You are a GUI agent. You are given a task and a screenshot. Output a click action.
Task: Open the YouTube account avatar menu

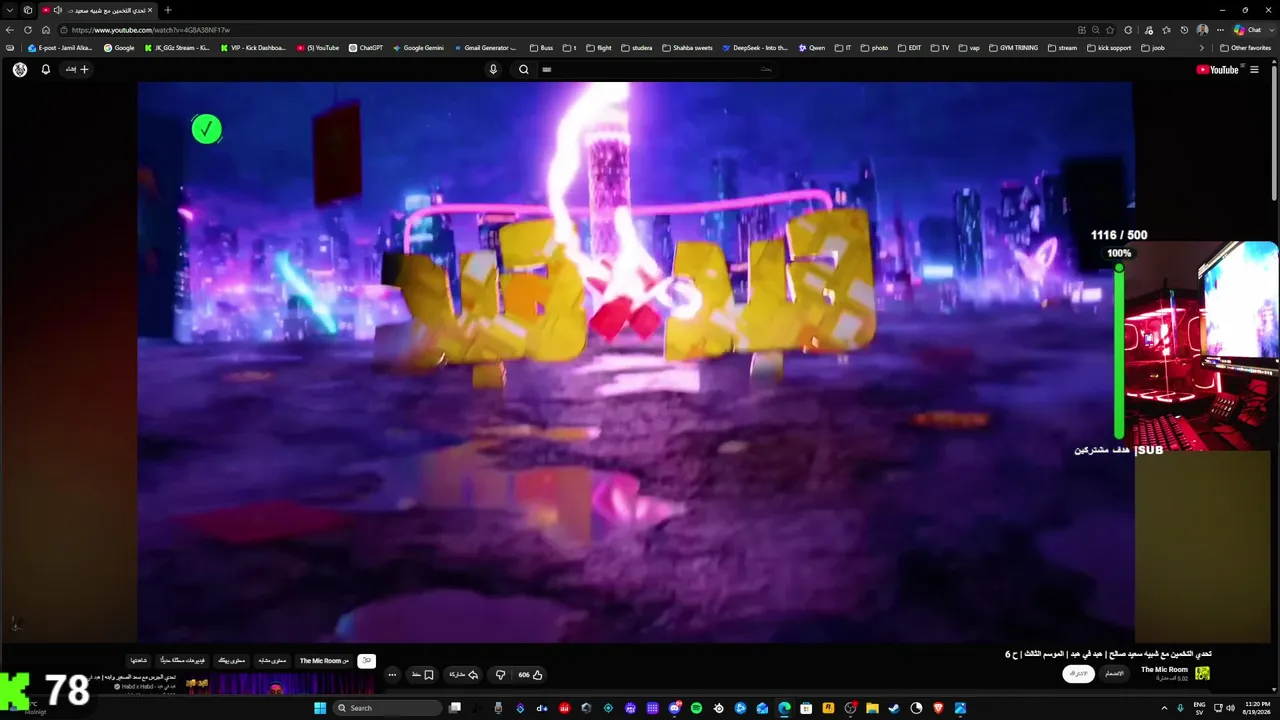[20, 70]
